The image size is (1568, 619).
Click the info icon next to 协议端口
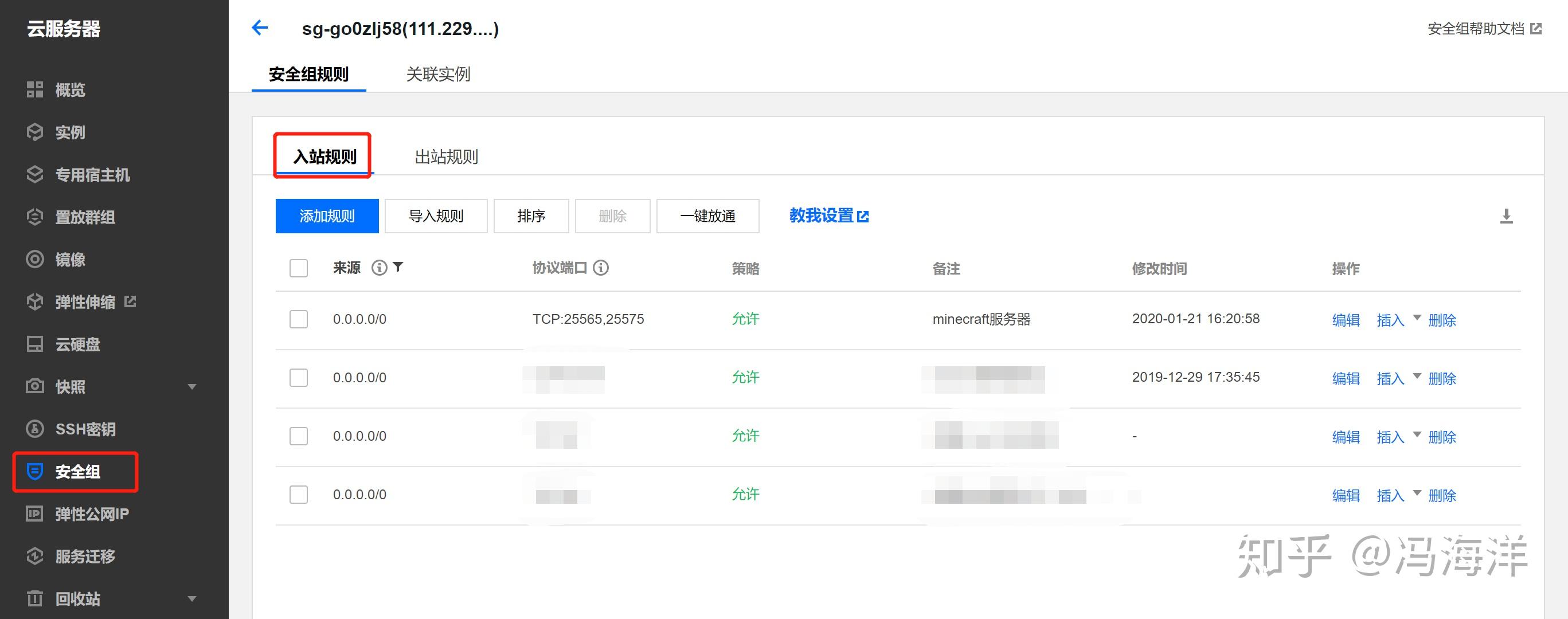(601, 268)
